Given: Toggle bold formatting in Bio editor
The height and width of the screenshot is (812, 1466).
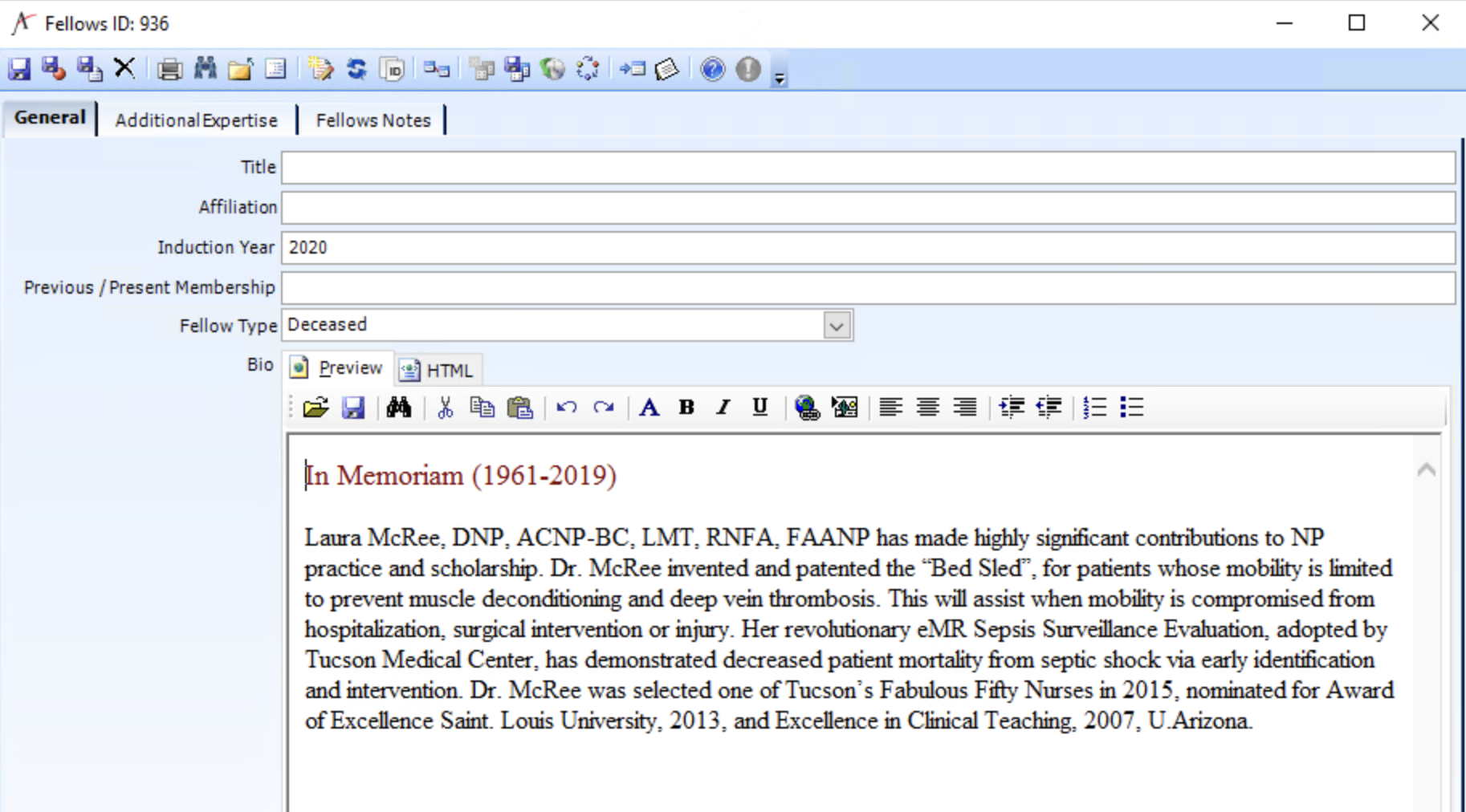Looking at the screenshot, I should tap(686, 408).
